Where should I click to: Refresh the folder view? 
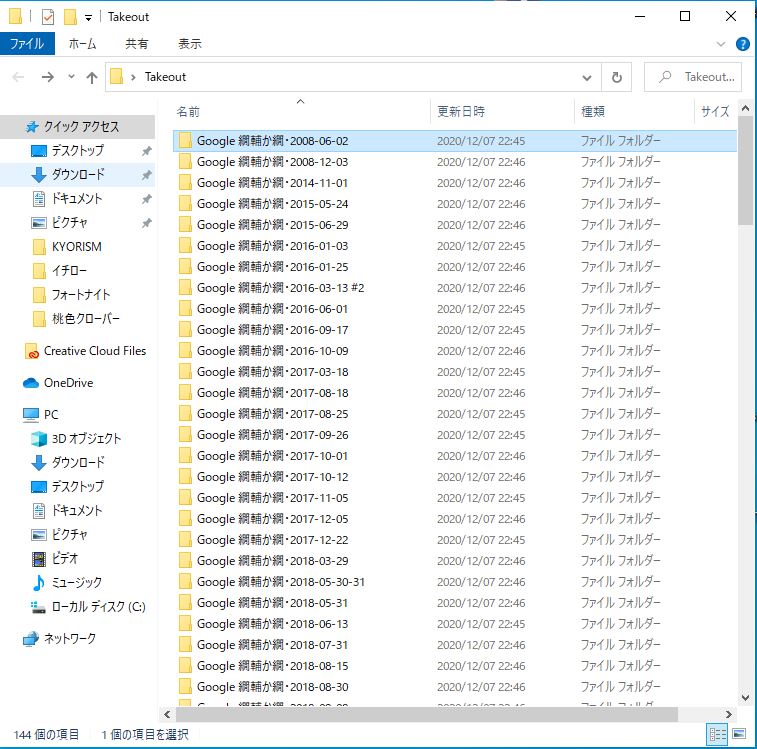point(617,77)
